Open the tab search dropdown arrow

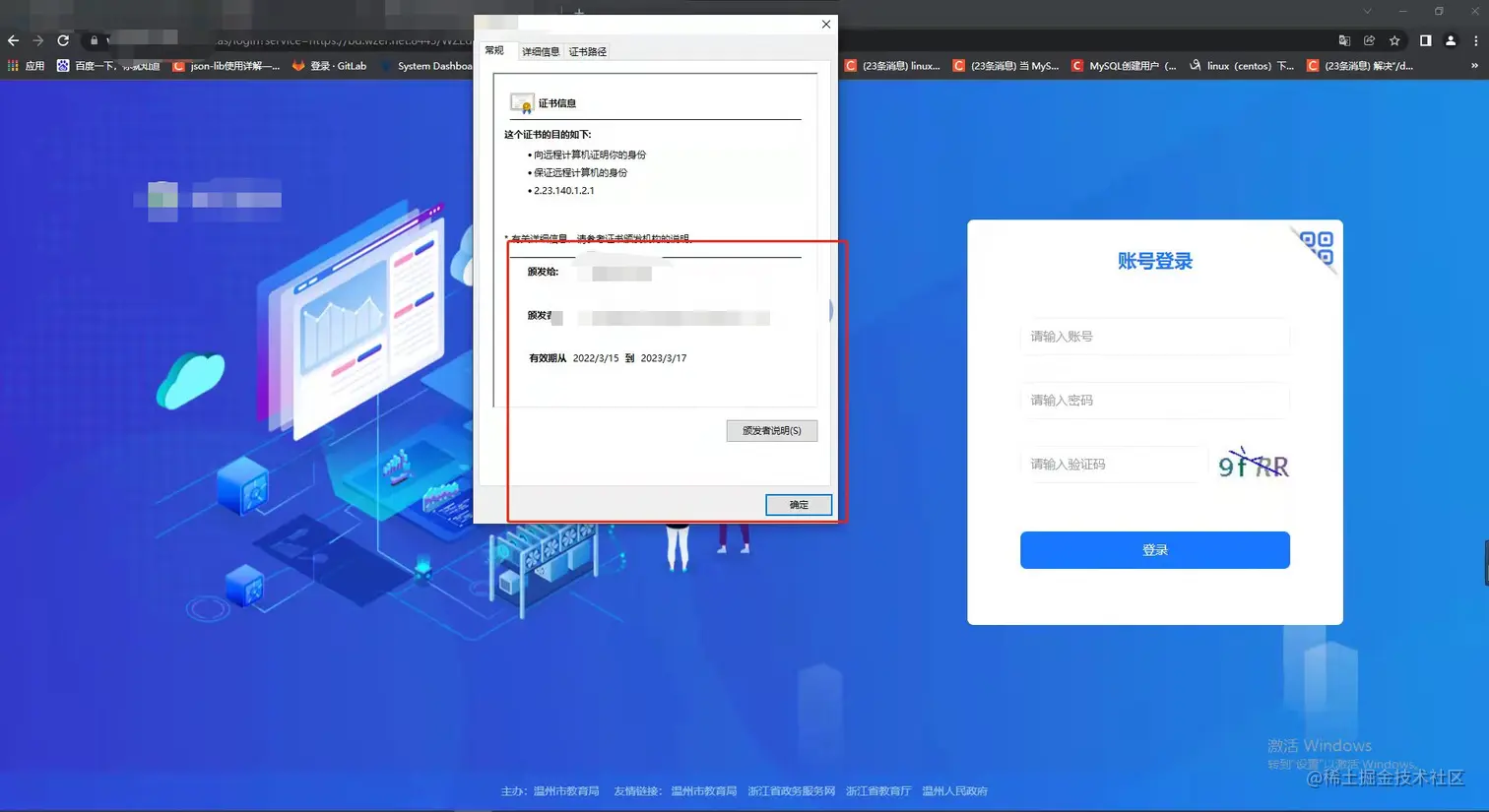[1367, 11]
